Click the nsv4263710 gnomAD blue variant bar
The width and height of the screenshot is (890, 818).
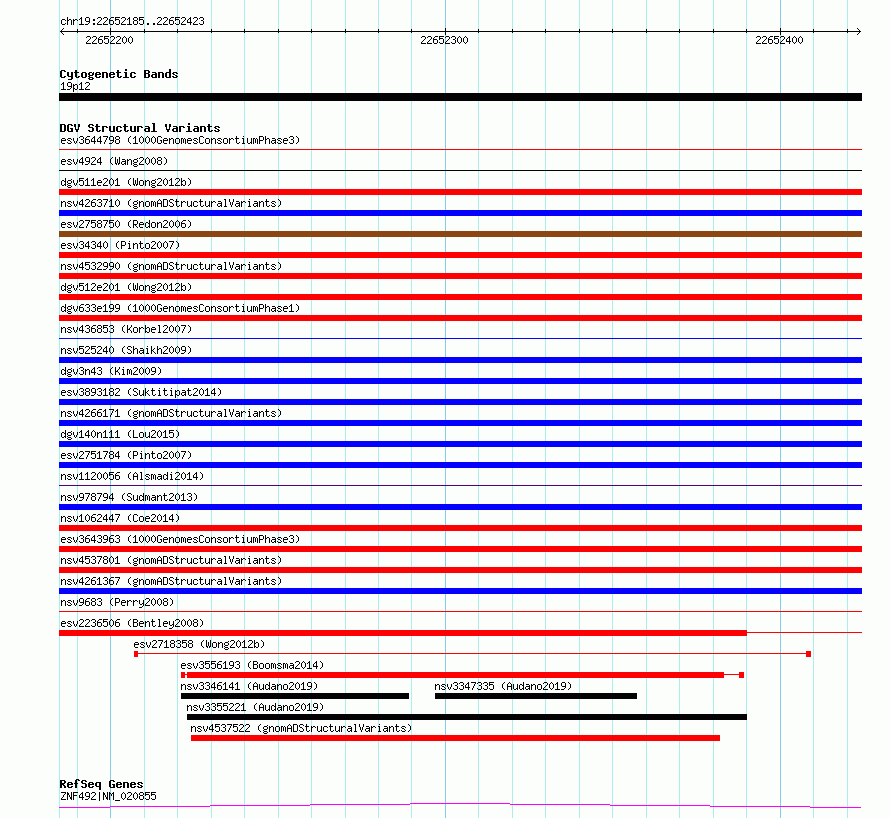pos(460,213)
